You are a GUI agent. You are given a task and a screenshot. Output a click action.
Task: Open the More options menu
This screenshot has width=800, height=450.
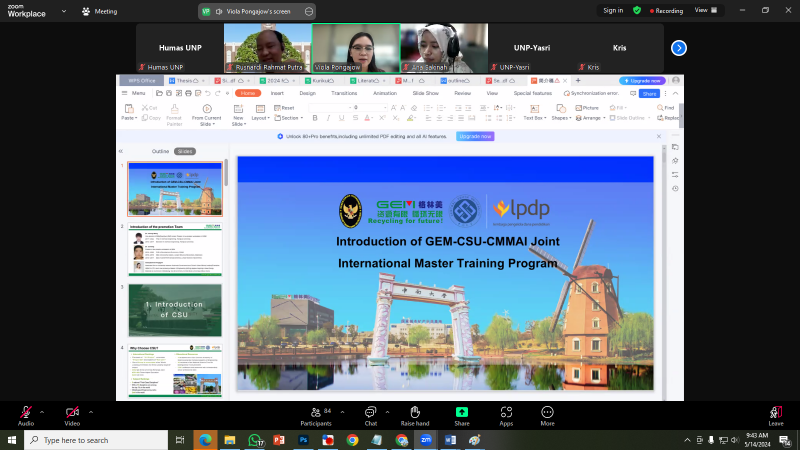(547, 416)
